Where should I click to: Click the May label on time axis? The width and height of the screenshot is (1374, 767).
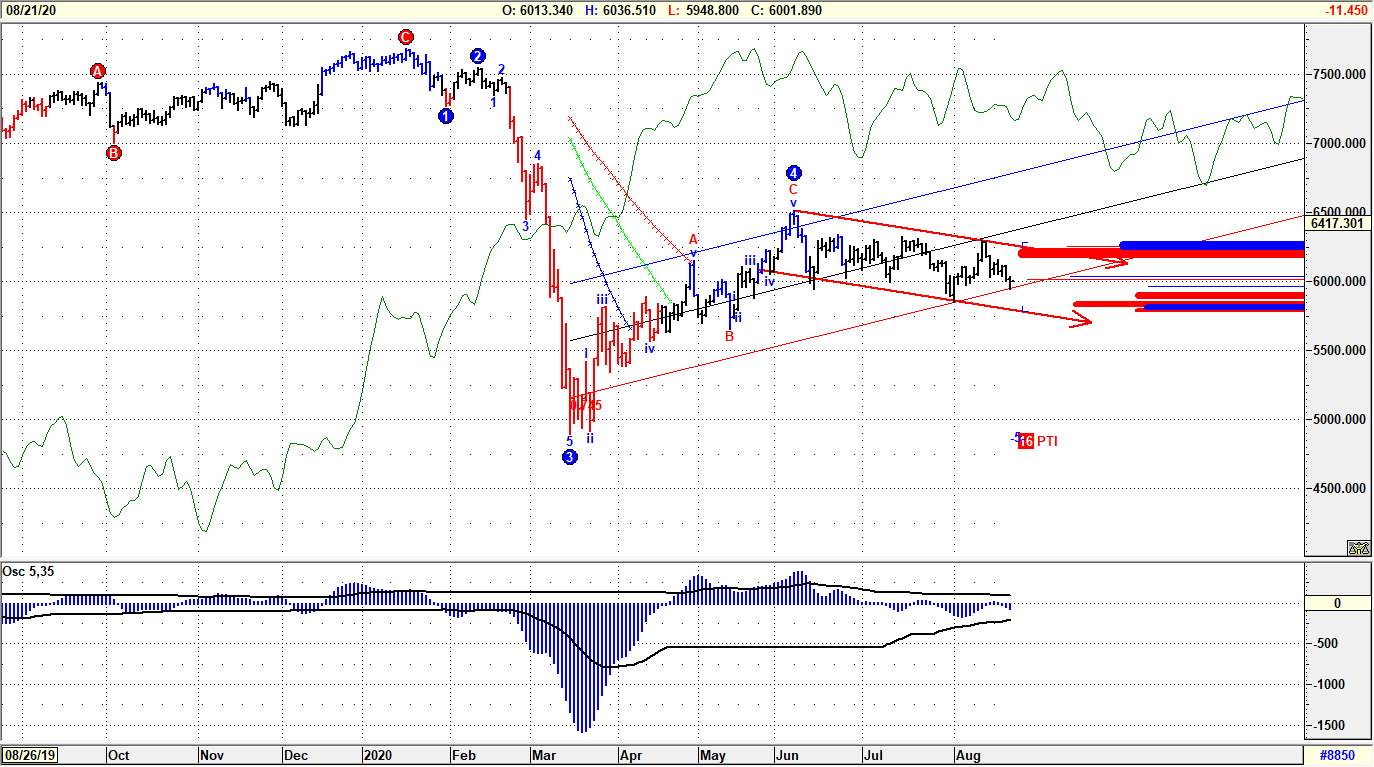pyautogui.click(x=712, y=756)
